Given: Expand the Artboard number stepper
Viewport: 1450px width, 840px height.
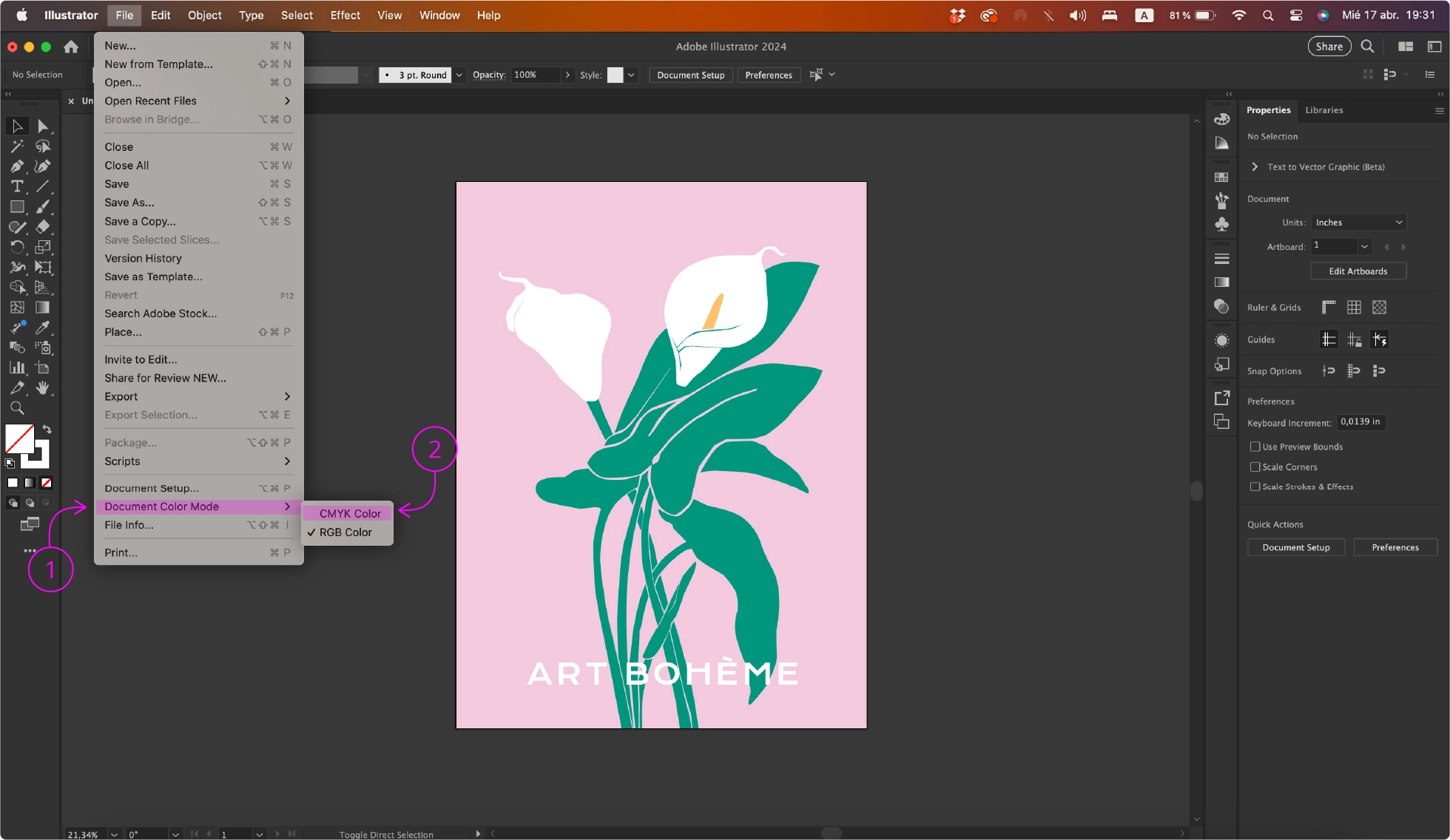Looking at the screenshot, I should coord(1364,246).
